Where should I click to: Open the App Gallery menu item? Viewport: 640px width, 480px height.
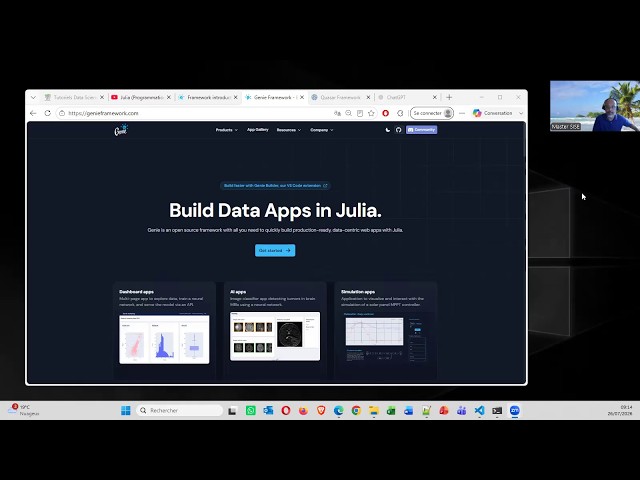coord(258,130)
